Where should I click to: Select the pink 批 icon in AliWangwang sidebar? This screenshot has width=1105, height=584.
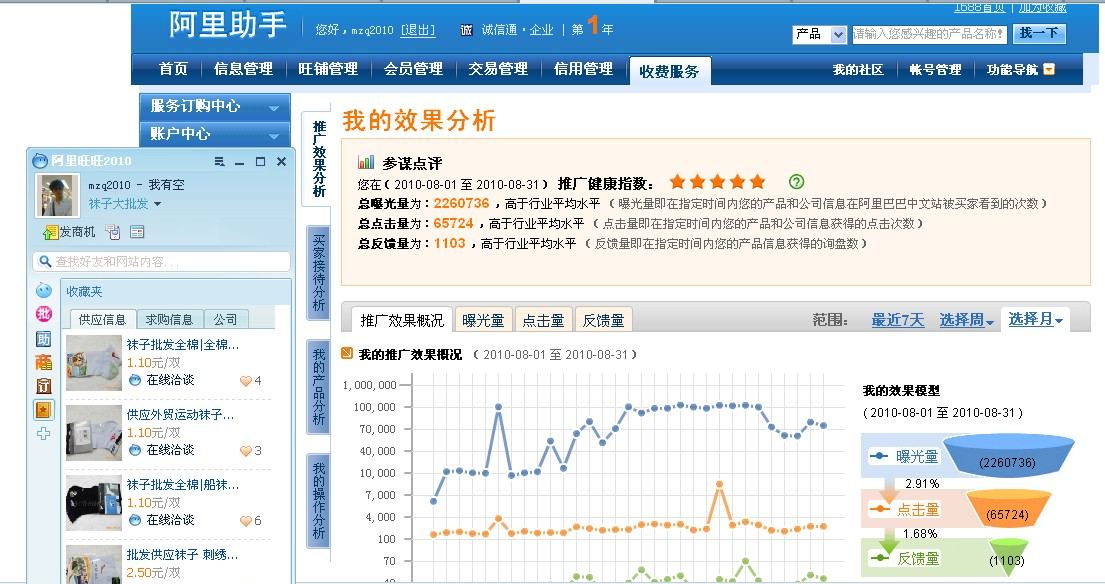click(x=44, y=314)
